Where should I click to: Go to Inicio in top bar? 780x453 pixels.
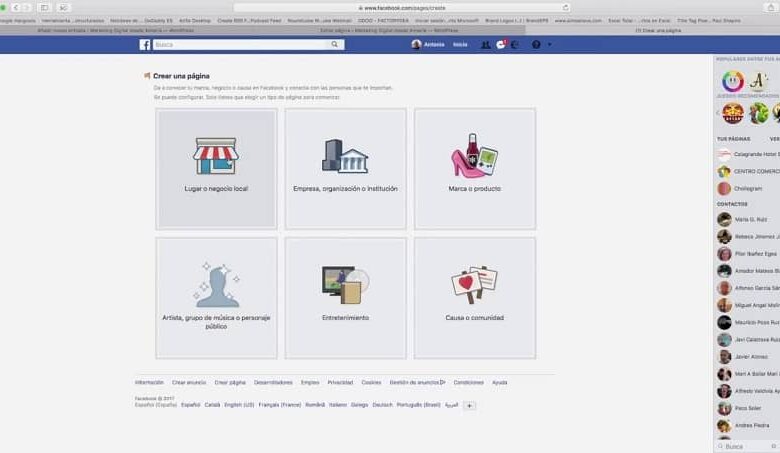click(x=460, y=45)
